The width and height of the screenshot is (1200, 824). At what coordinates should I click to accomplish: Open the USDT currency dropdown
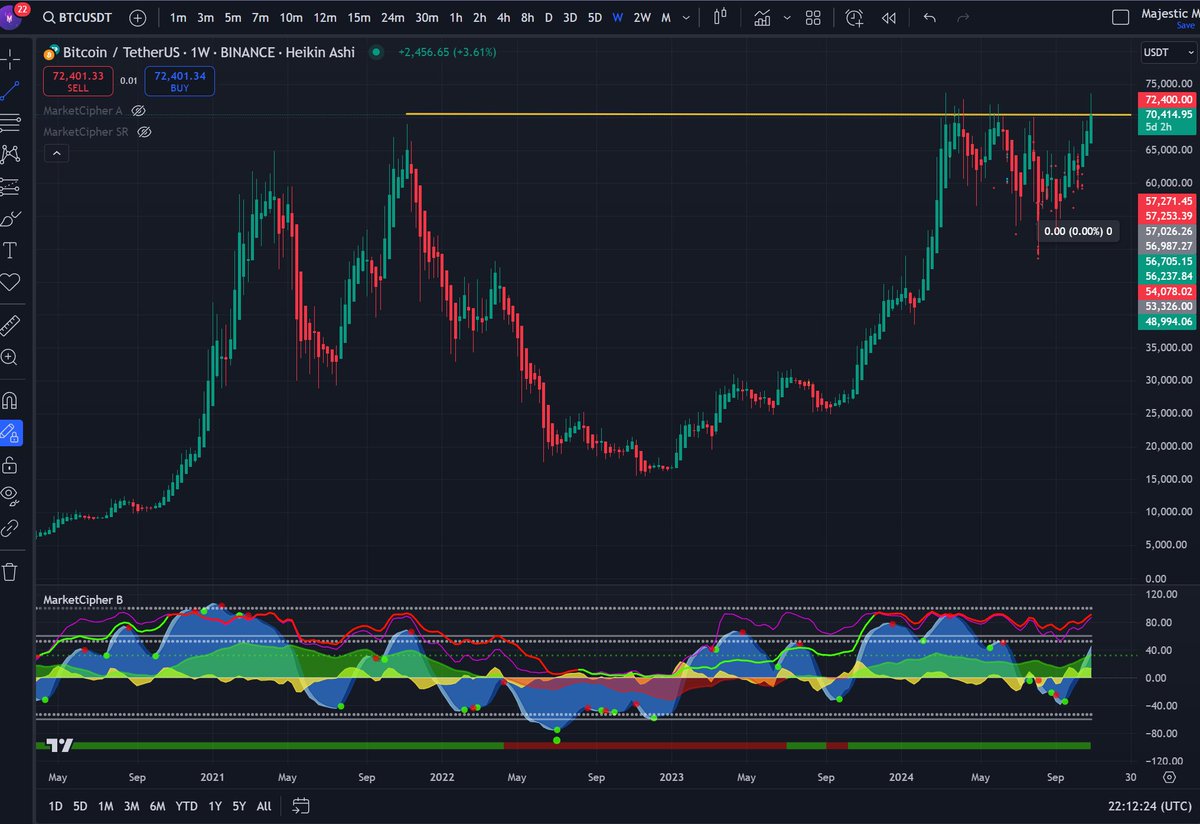click(1166, 52)
